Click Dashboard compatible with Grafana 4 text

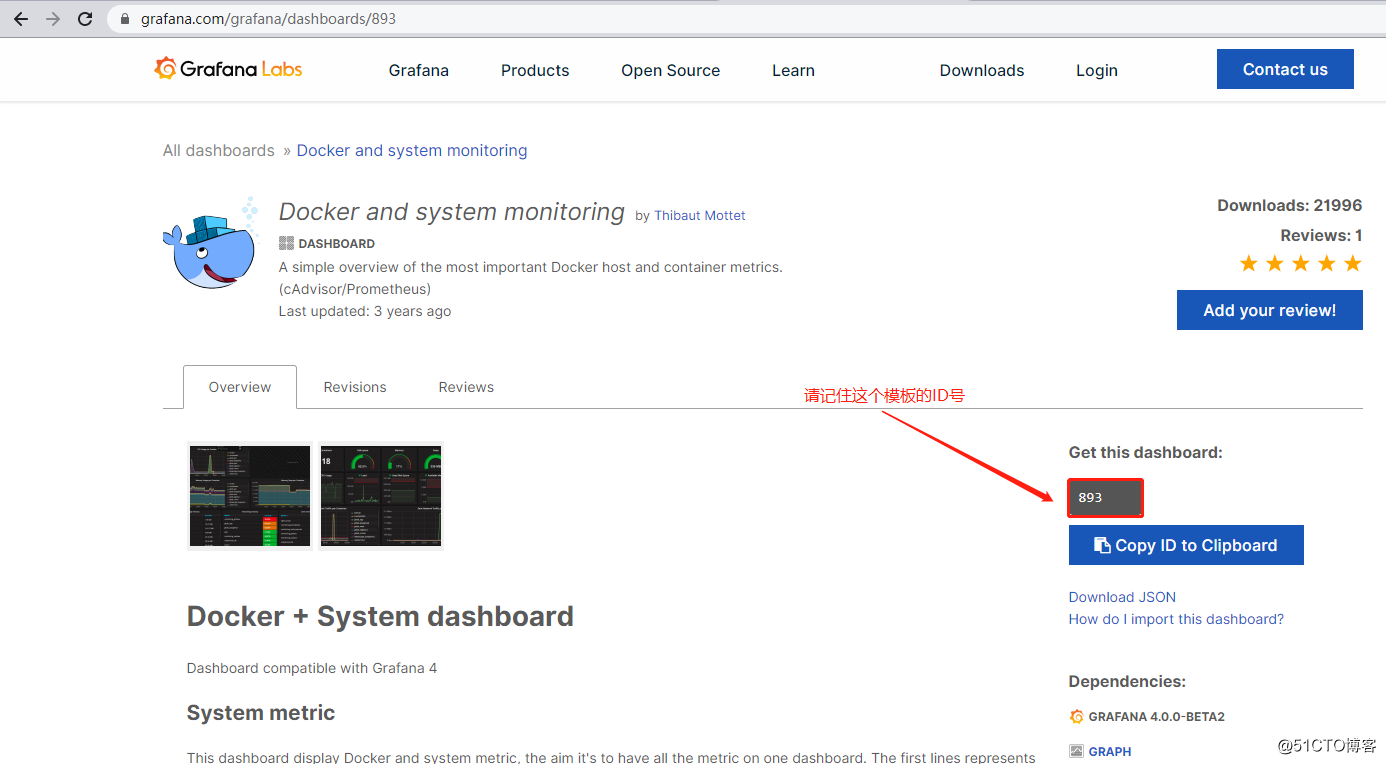[312, 668]
